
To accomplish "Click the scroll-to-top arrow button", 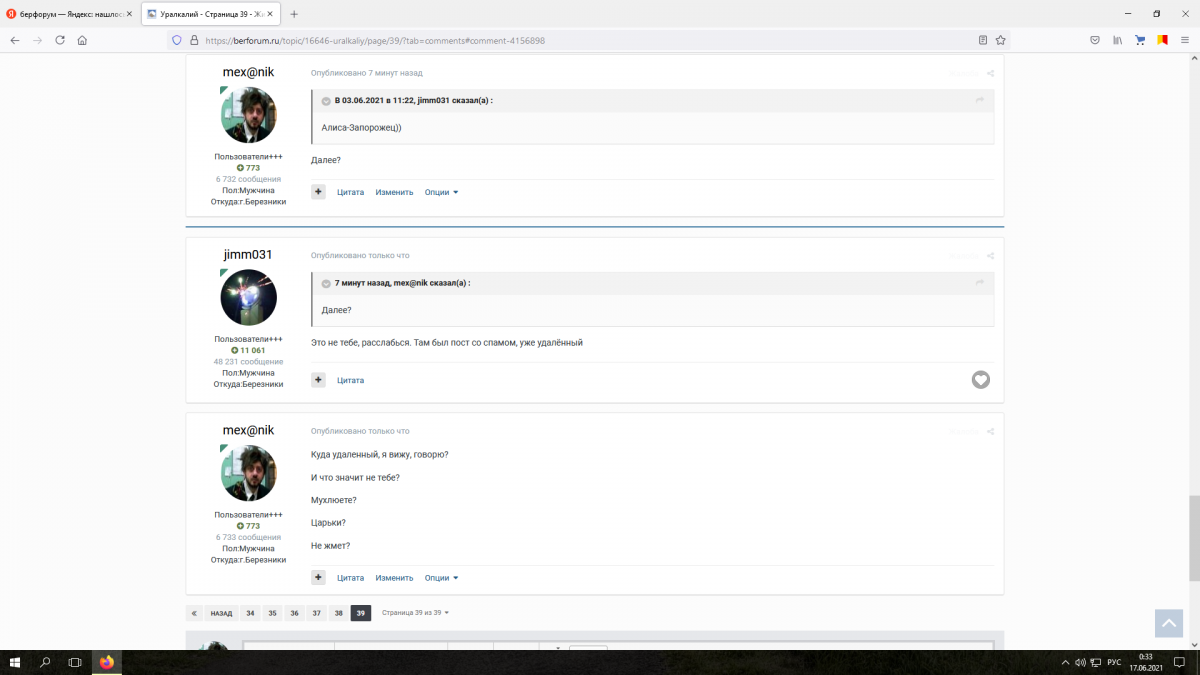I will [1168, 622].
